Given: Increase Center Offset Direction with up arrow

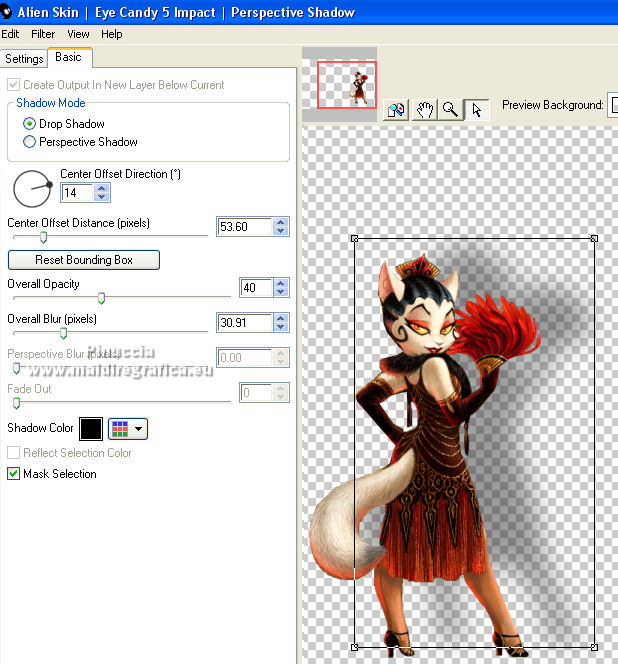Looking at the screenshot, I should tap(102, 188).
